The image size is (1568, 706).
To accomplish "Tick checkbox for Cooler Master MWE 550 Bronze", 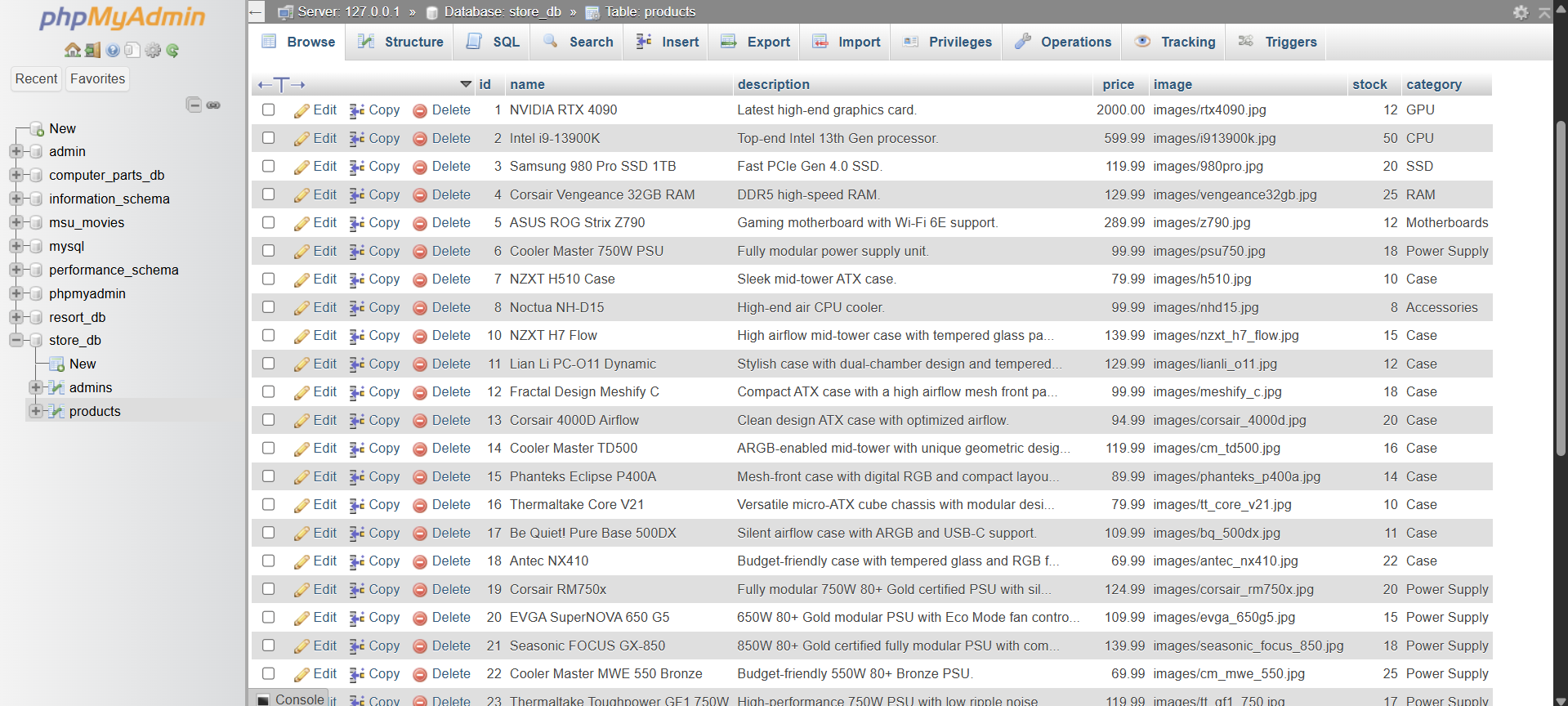I will coord(268,673).
